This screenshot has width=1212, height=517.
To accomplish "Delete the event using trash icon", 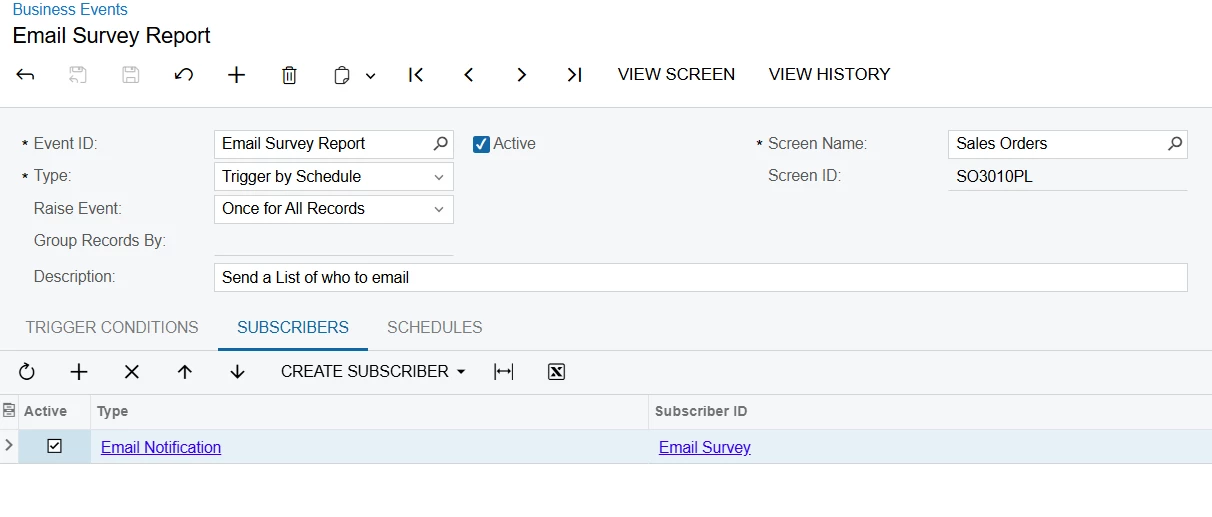I will (x=289, y=75).
